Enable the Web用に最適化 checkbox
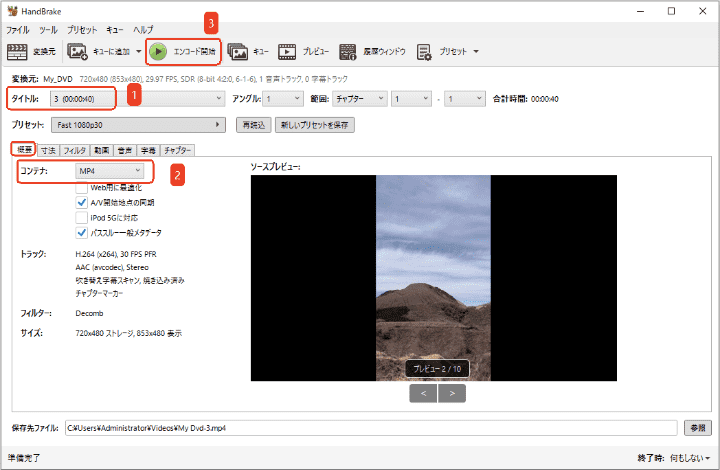The image size is (720, 470). click(82, 187)
